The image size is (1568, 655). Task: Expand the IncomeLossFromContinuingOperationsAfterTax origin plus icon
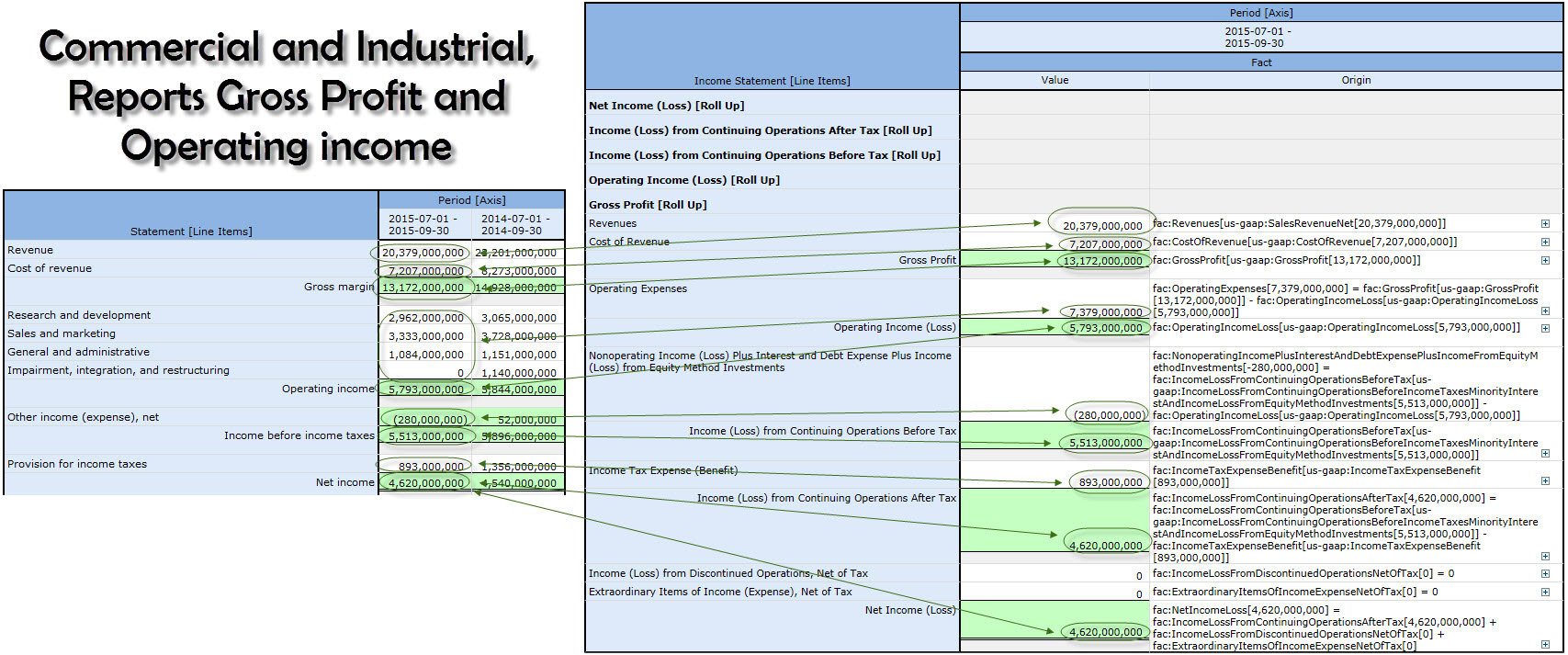1545,557
